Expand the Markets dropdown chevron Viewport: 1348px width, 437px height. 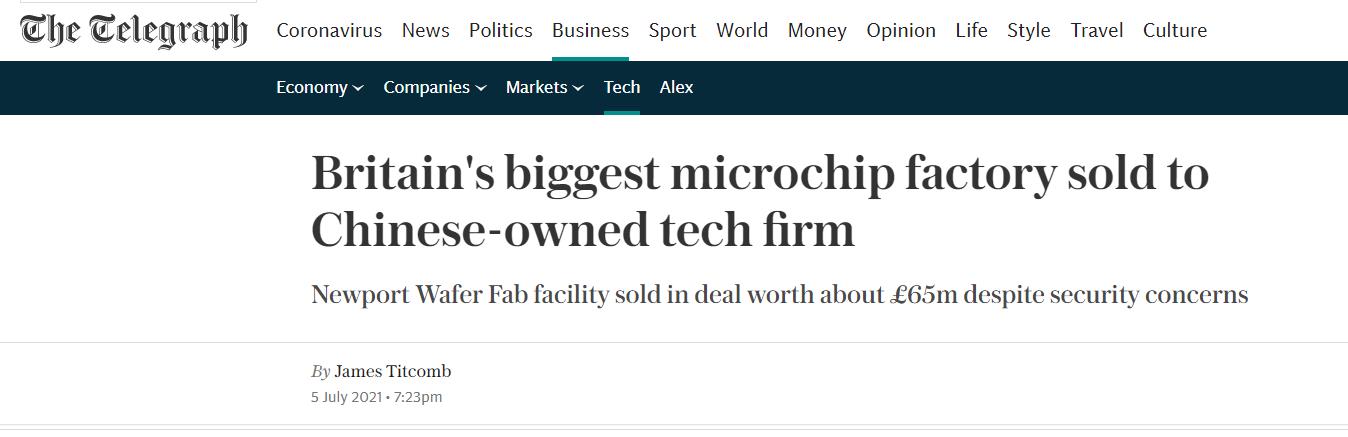coord(578,88)
